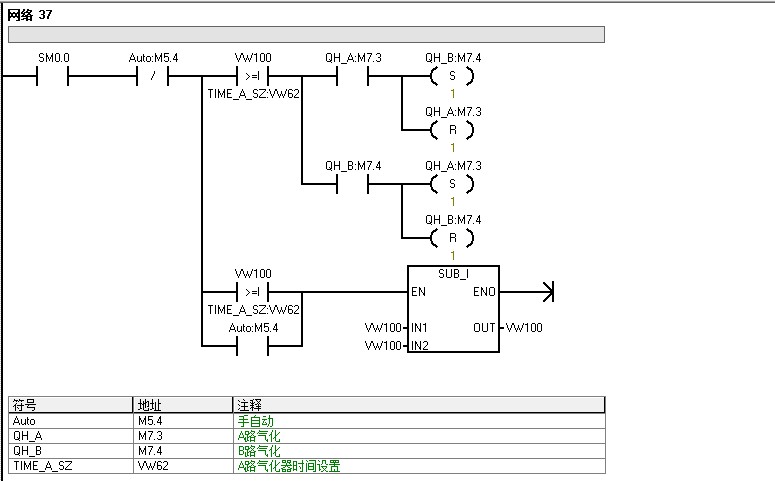This screenshot has height=481, width=775.
Task: Click the SUB_I instruction box title
Action: coord(453,274)
